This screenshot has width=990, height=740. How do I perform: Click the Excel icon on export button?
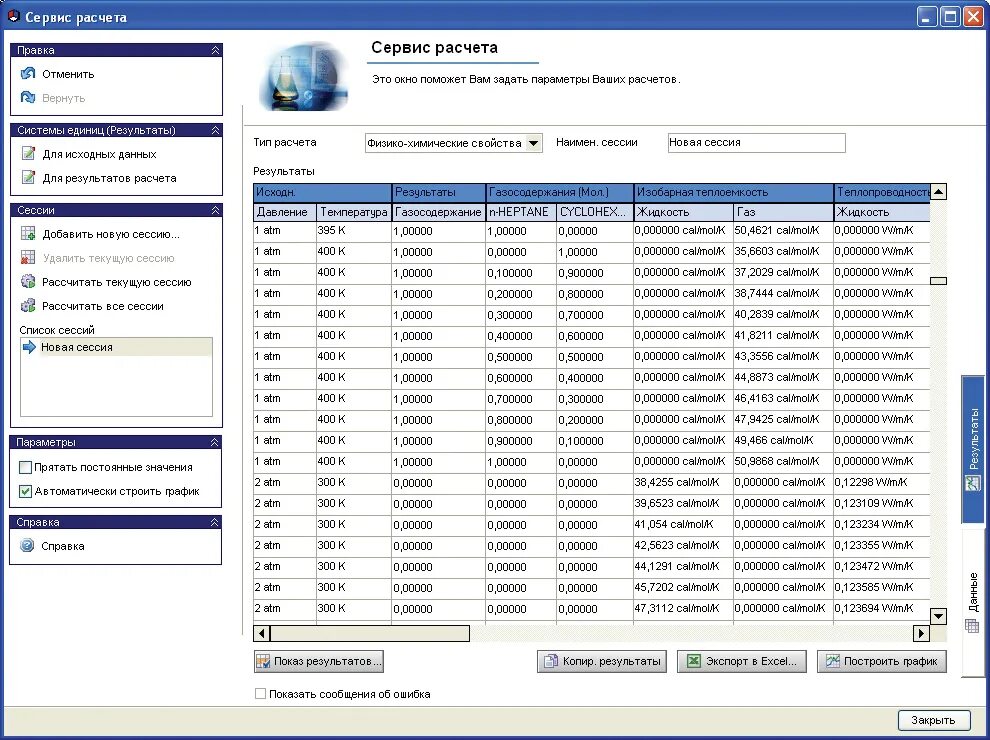[694, 661]
